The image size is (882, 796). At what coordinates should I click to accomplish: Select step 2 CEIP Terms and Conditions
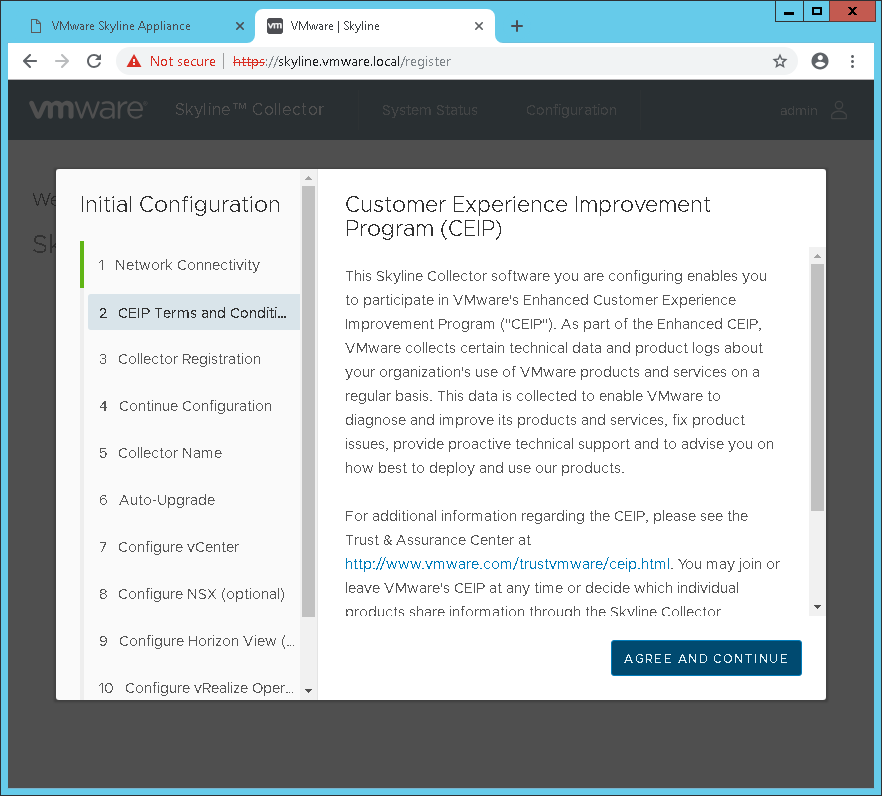194,312
